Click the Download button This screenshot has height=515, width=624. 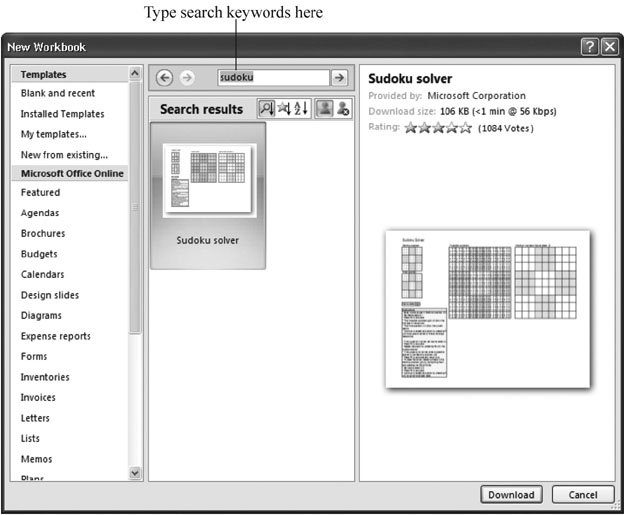(x=511, y=494)
